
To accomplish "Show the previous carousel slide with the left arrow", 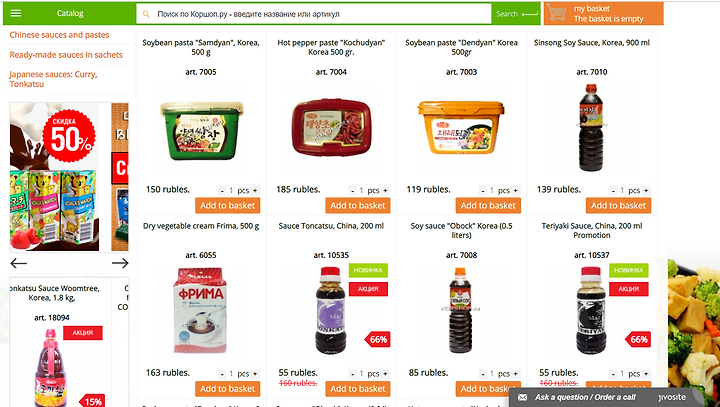I will pos(18,263).
